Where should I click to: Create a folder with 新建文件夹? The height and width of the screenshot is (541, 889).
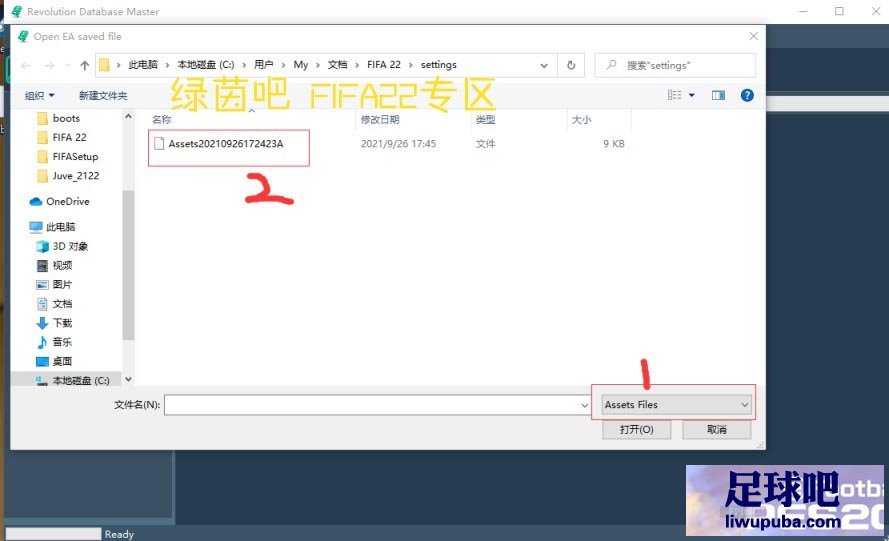point(103,95)
